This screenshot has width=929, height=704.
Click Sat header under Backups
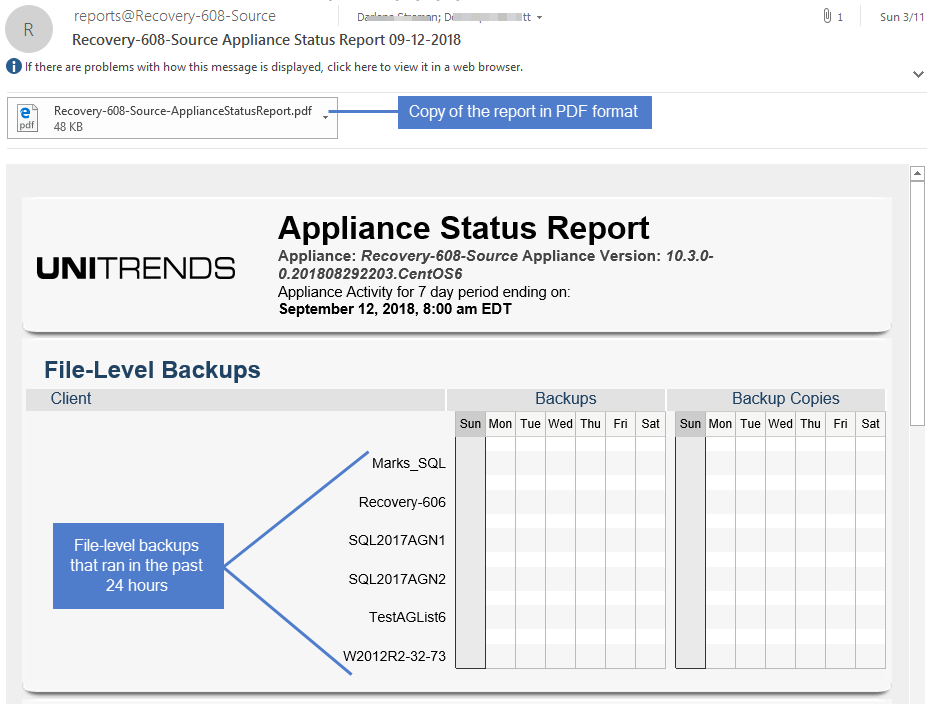coord(650,424)
